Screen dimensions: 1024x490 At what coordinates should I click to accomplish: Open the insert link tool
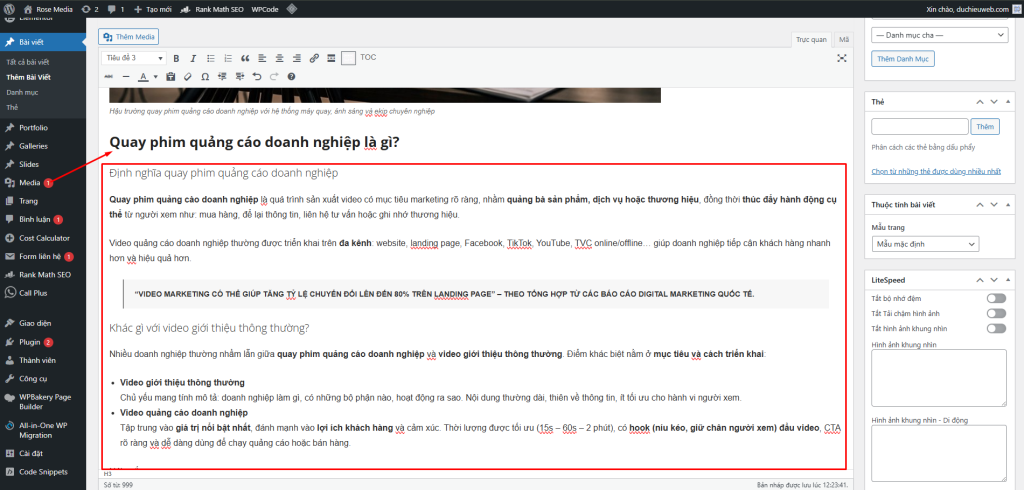click(x=314, y=58)
